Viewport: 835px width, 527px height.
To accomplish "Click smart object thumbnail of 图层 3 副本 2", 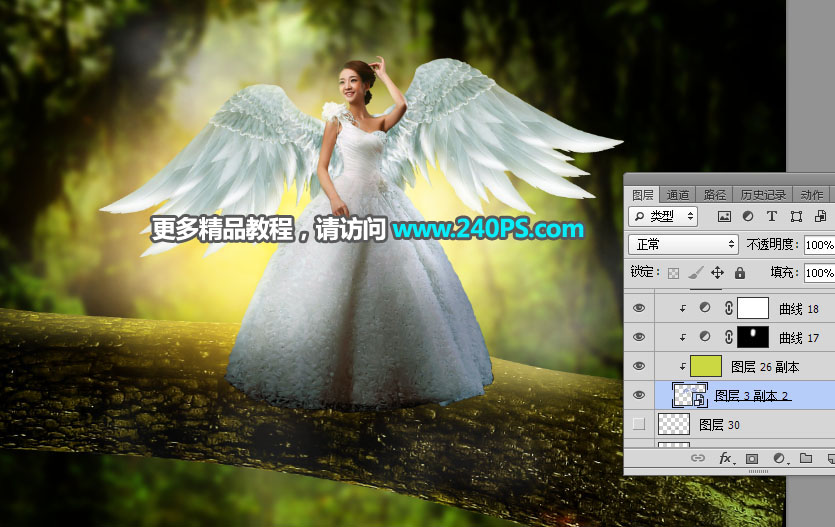I will (690, 395).
